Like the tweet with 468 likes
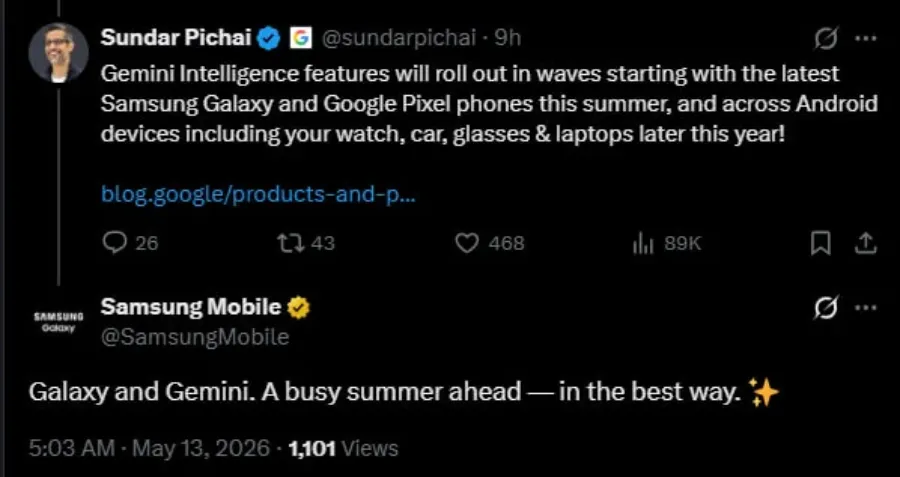Viewport: 900px width, 477px height. 490,243
